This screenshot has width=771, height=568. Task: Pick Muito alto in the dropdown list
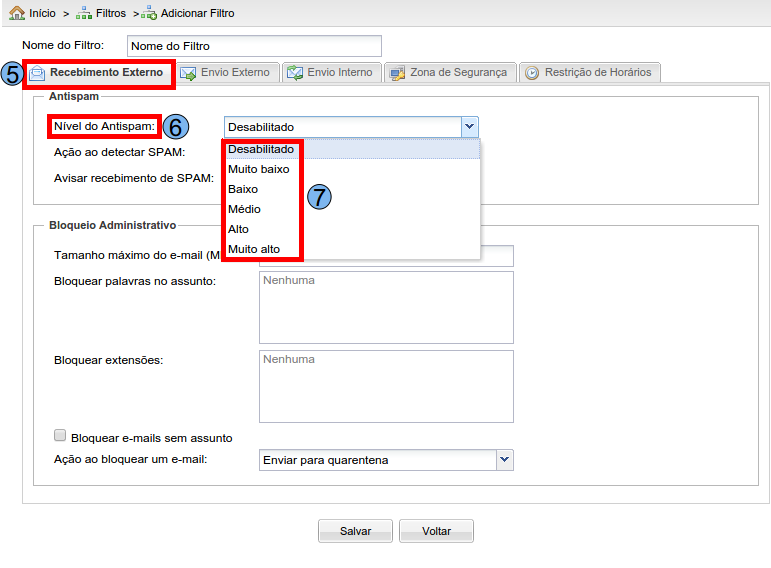[x=254, y=249]
